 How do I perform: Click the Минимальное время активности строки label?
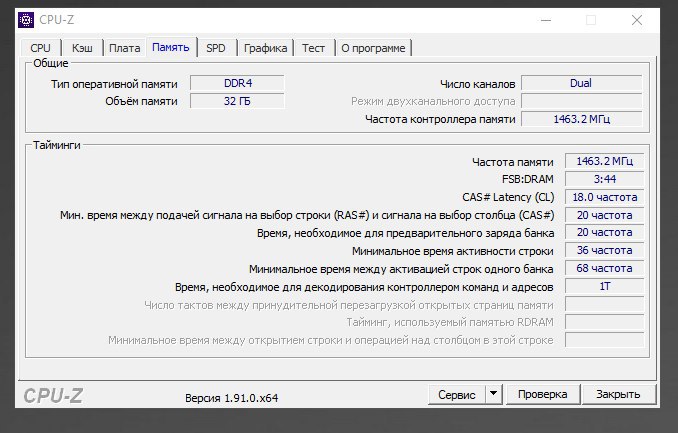pos(452,251)
